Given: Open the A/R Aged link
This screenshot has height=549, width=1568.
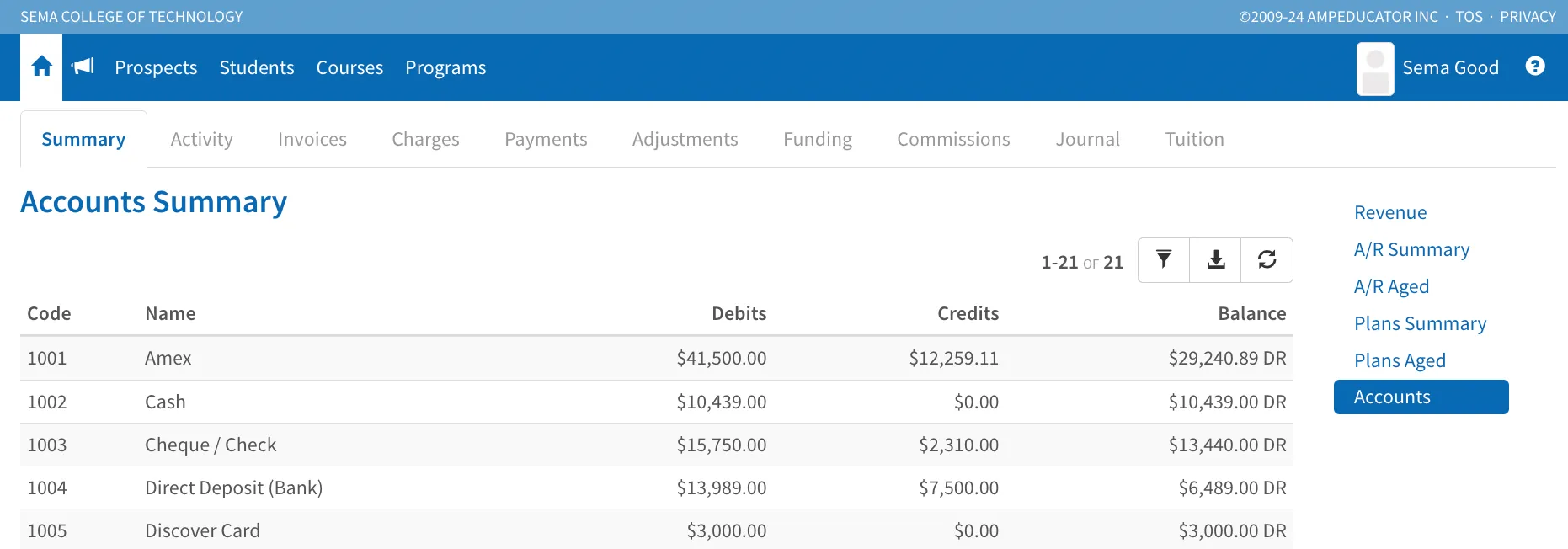Looking at the screenshot, I should (1392, 286).
